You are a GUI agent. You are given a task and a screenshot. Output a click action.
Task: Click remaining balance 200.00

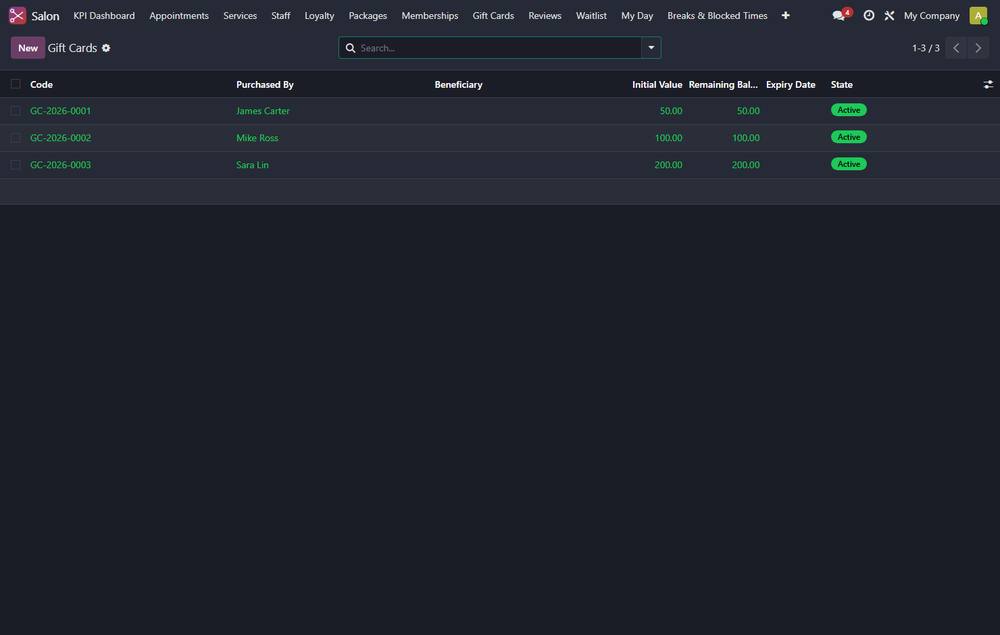point(746,164)
